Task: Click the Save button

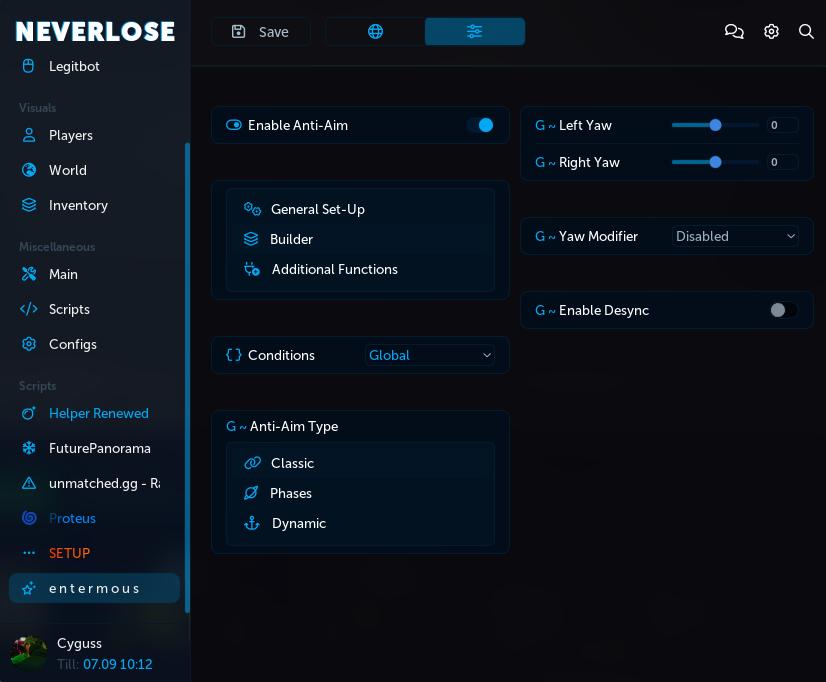Action: point(261,31)
